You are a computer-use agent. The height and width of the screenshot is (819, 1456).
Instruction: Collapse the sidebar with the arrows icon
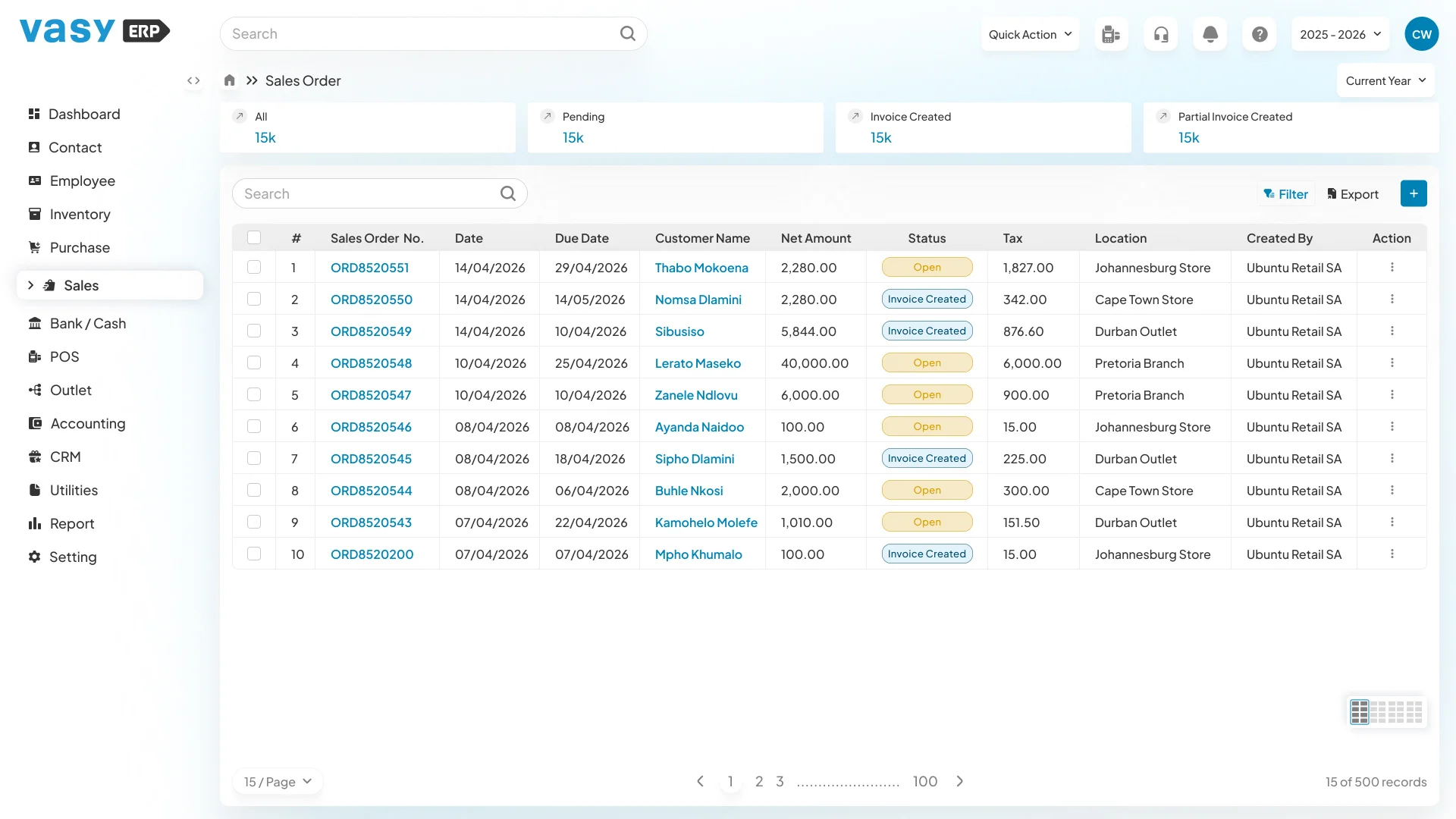[193, 80]
